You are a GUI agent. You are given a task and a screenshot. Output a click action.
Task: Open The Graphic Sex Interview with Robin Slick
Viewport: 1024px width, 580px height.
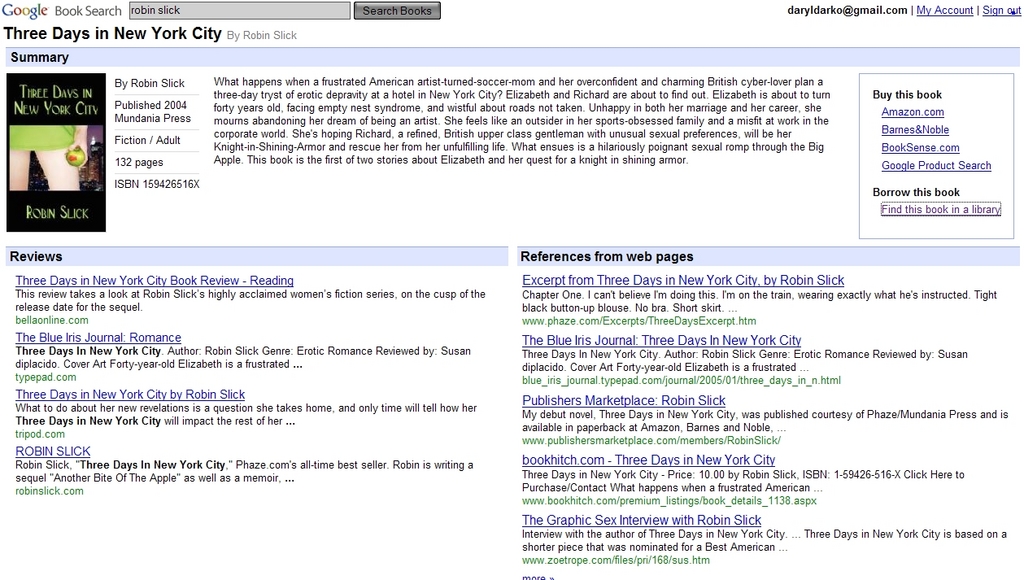(641, 520)
